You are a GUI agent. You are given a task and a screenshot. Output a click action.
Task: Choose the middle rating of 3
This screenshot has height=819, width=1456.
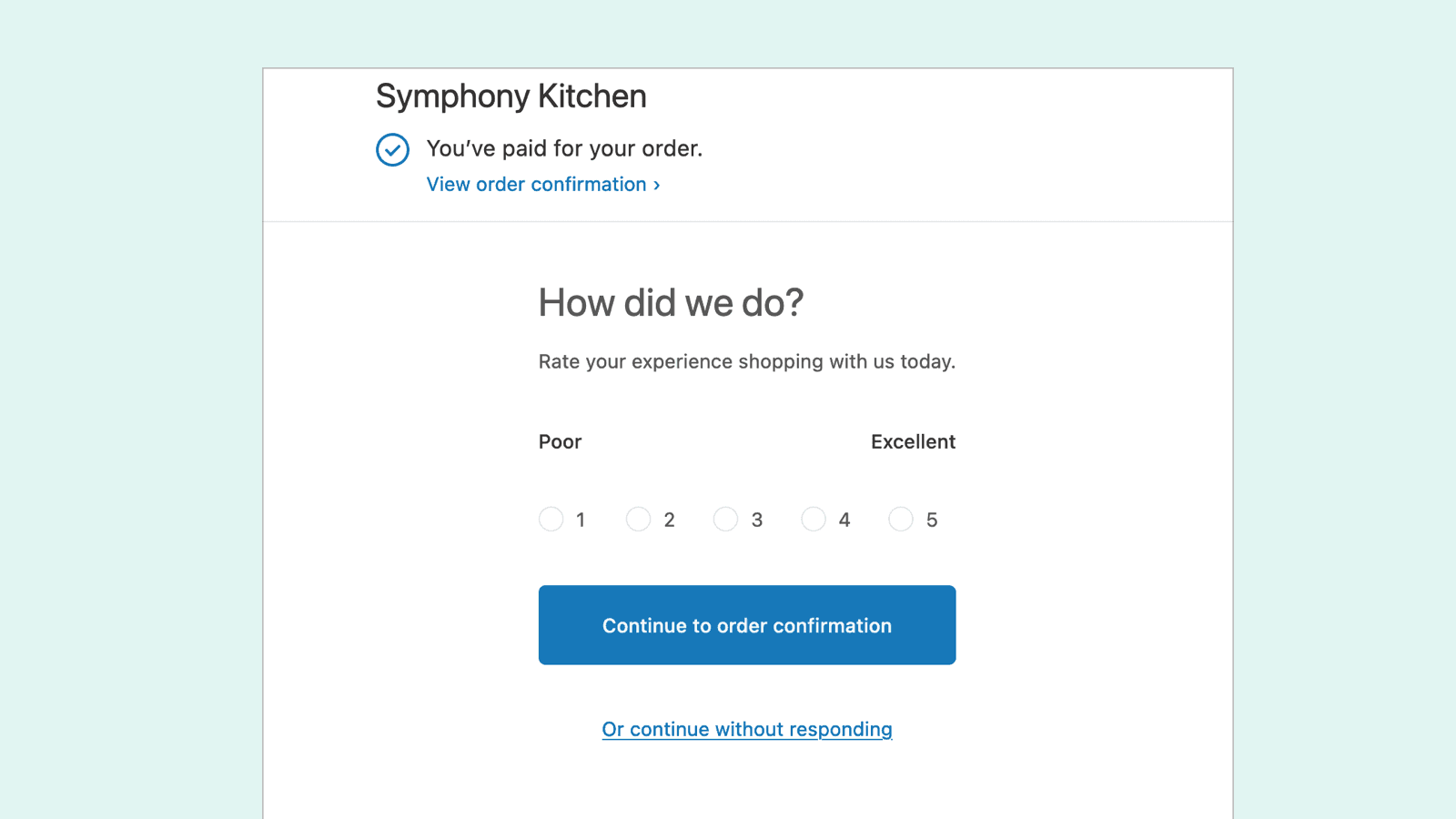tap(726, 519)
